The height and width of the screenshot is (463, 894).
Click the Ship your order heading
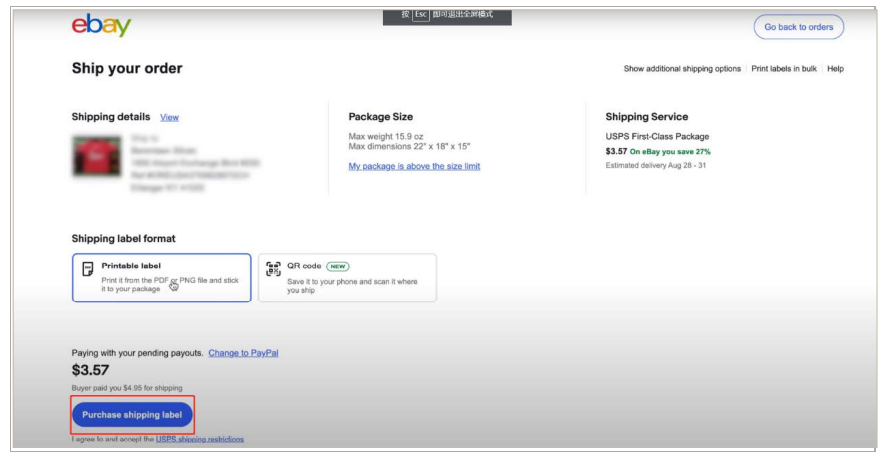pos(127,68)
